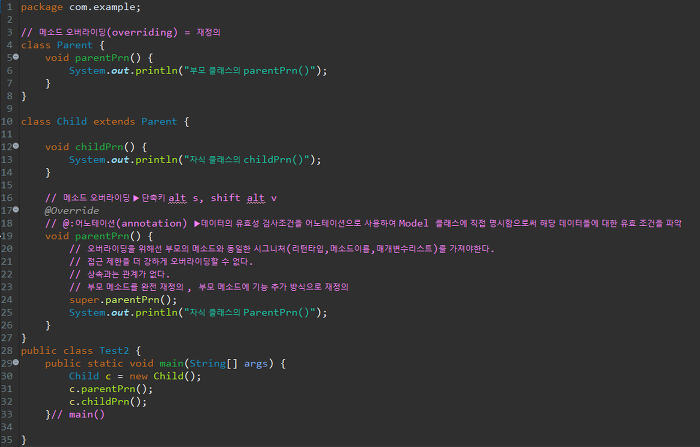700x447 pixels.
Task: Click method name "parentPrn" on line 5
Action: pos(102,58)
